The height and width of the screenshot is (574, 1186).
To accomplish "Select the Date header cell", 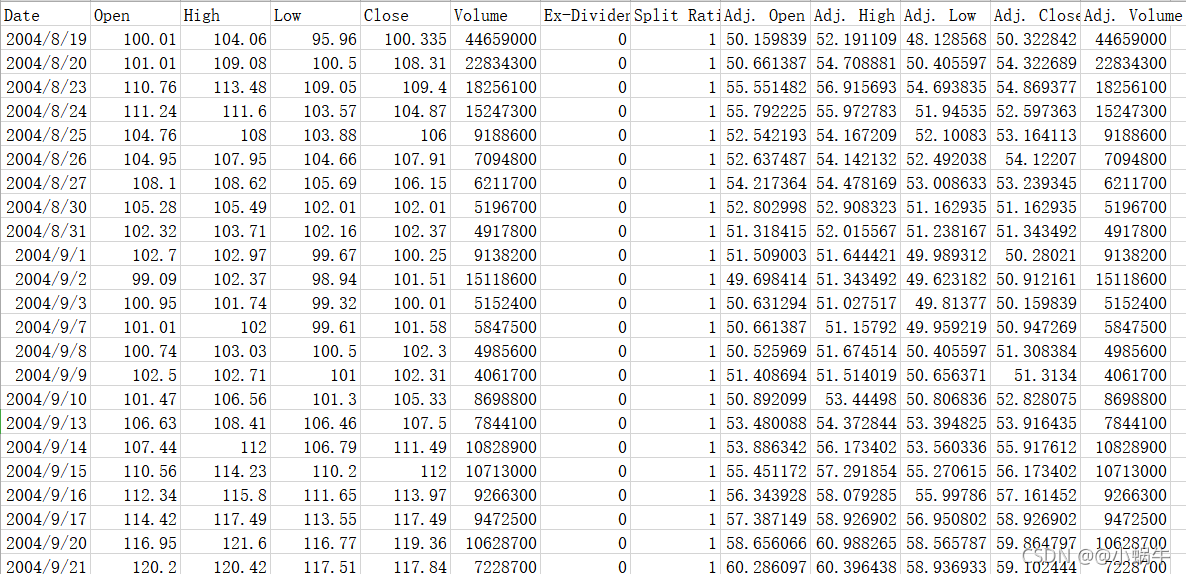I will tap(46, 15).
